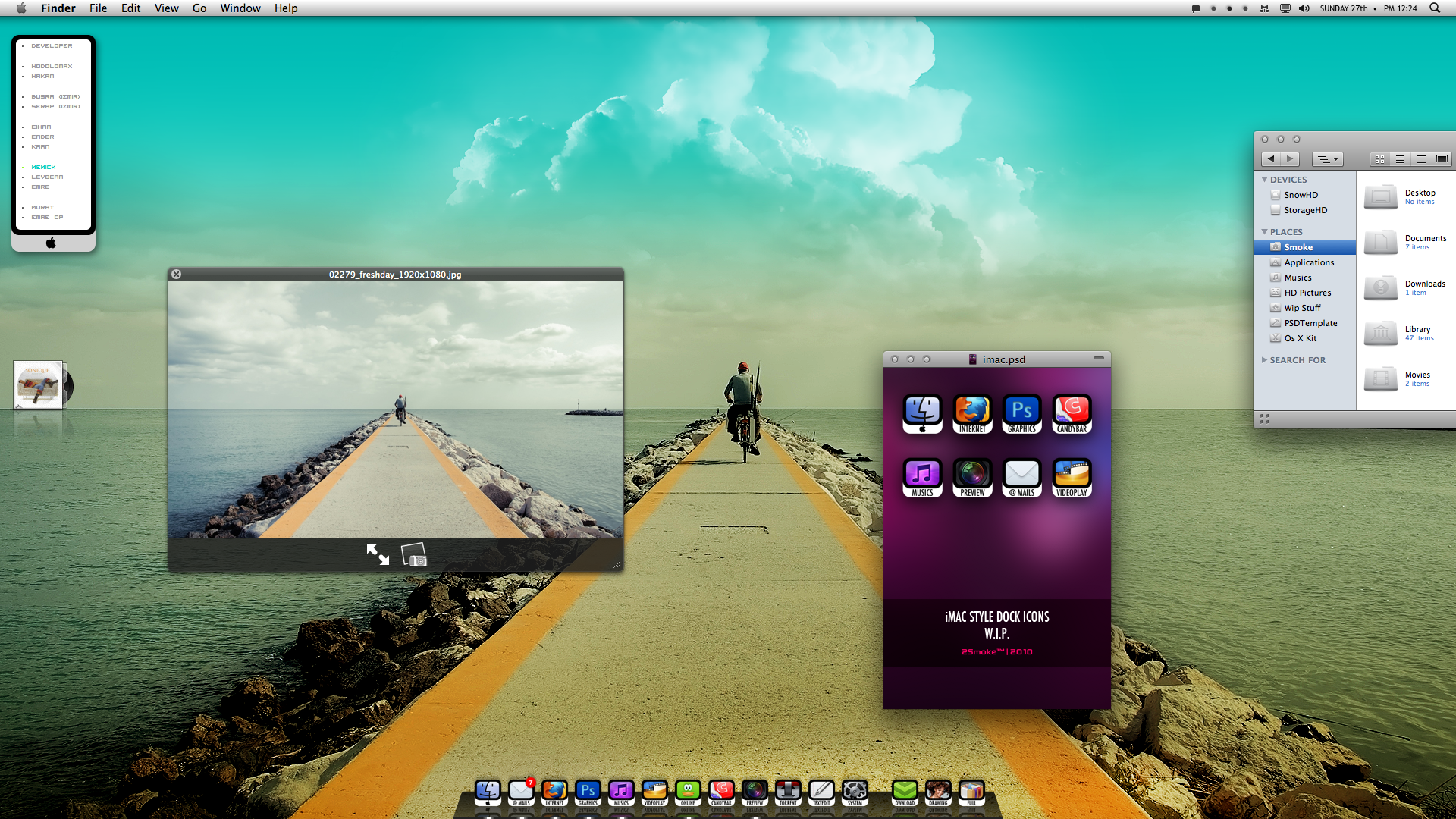Click the display icon in the menu bar
Screen dimensions: 1456x819
coord(1285,8)
